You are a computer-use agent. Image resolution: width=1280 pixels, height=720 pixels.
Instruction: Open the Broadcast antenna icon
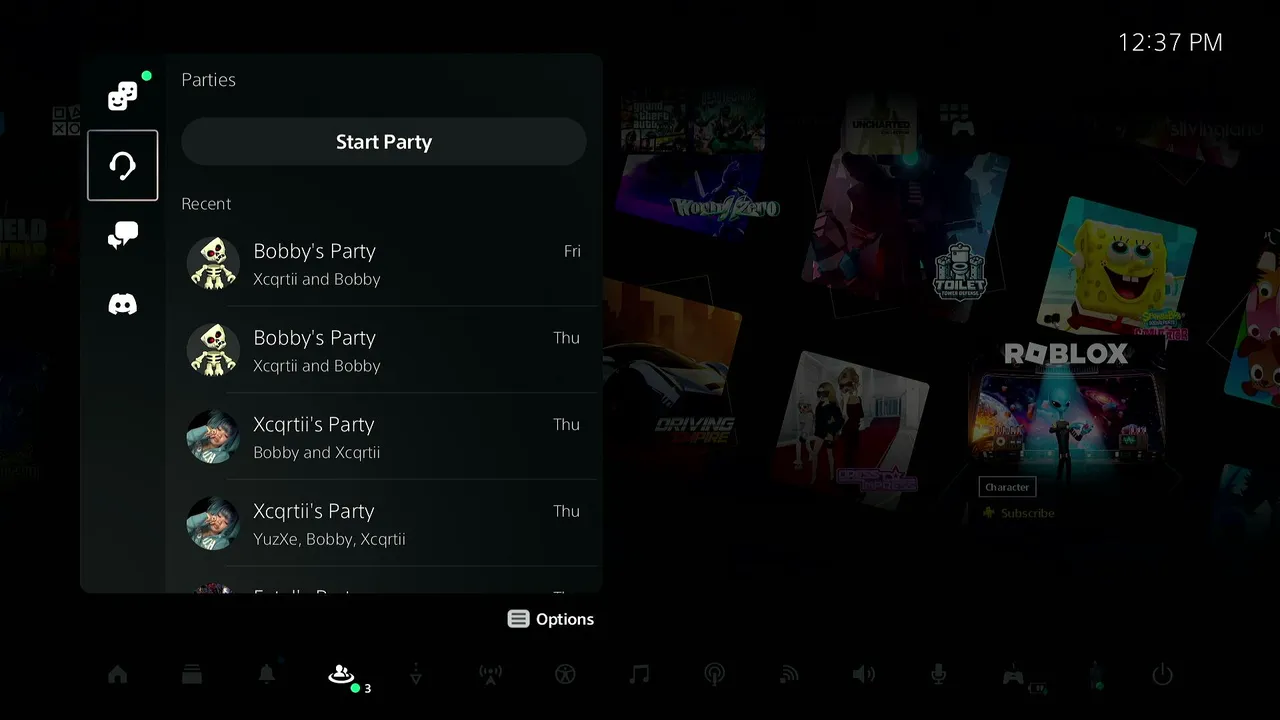490,675
